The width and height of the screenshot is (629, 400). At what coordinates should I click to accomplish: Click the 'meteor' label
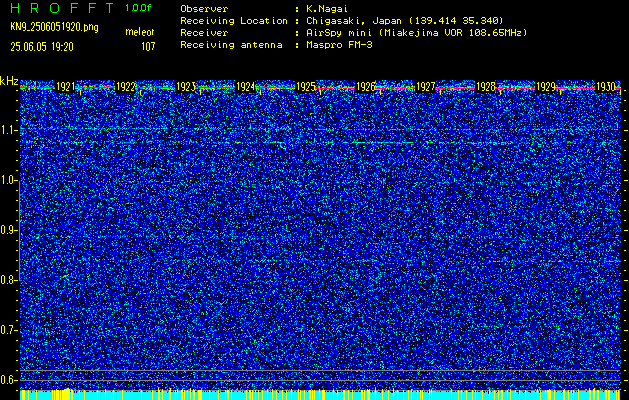(140, 32)
